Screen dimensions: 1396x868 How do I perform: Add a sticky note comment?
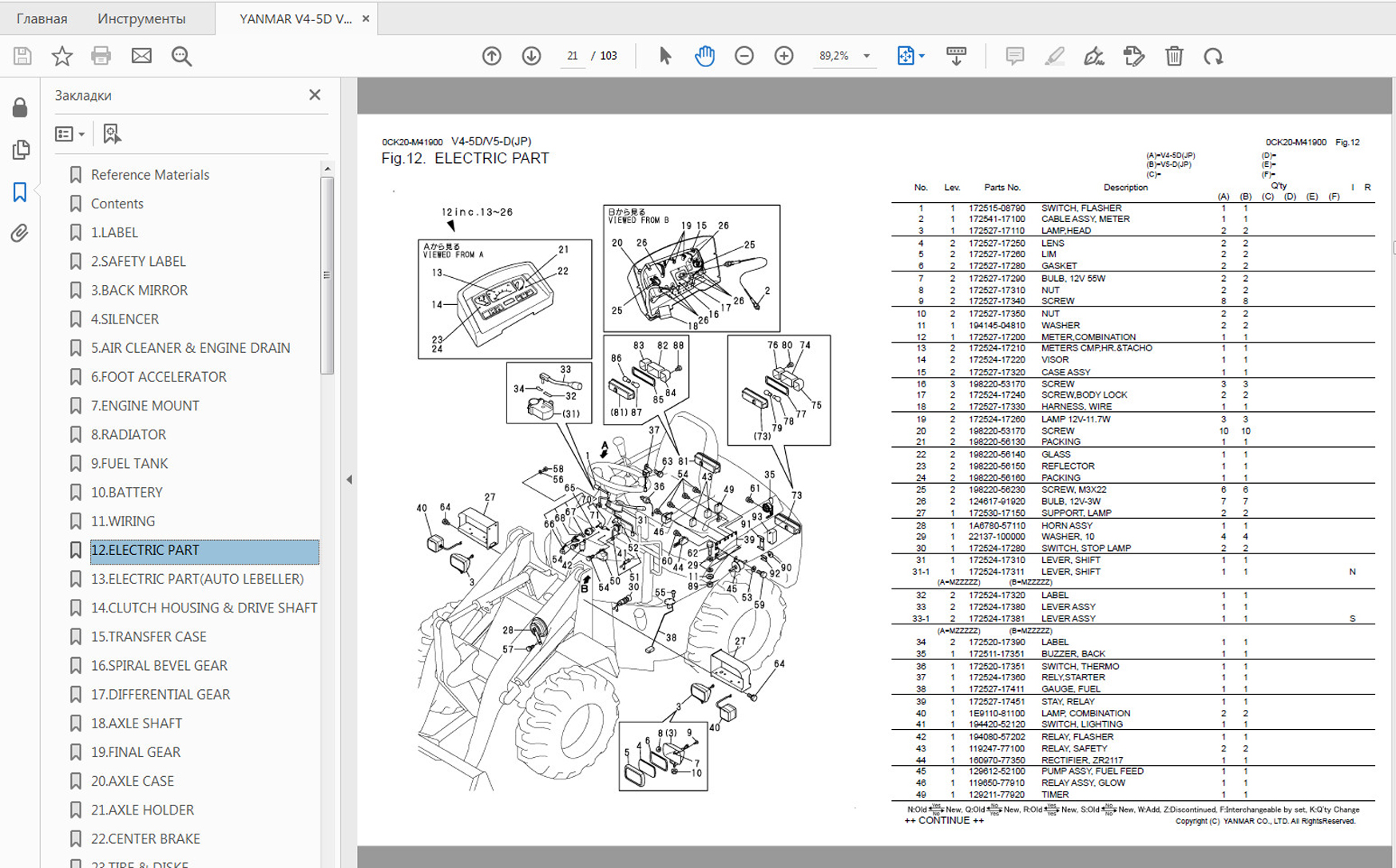(x=1014, y=56)
